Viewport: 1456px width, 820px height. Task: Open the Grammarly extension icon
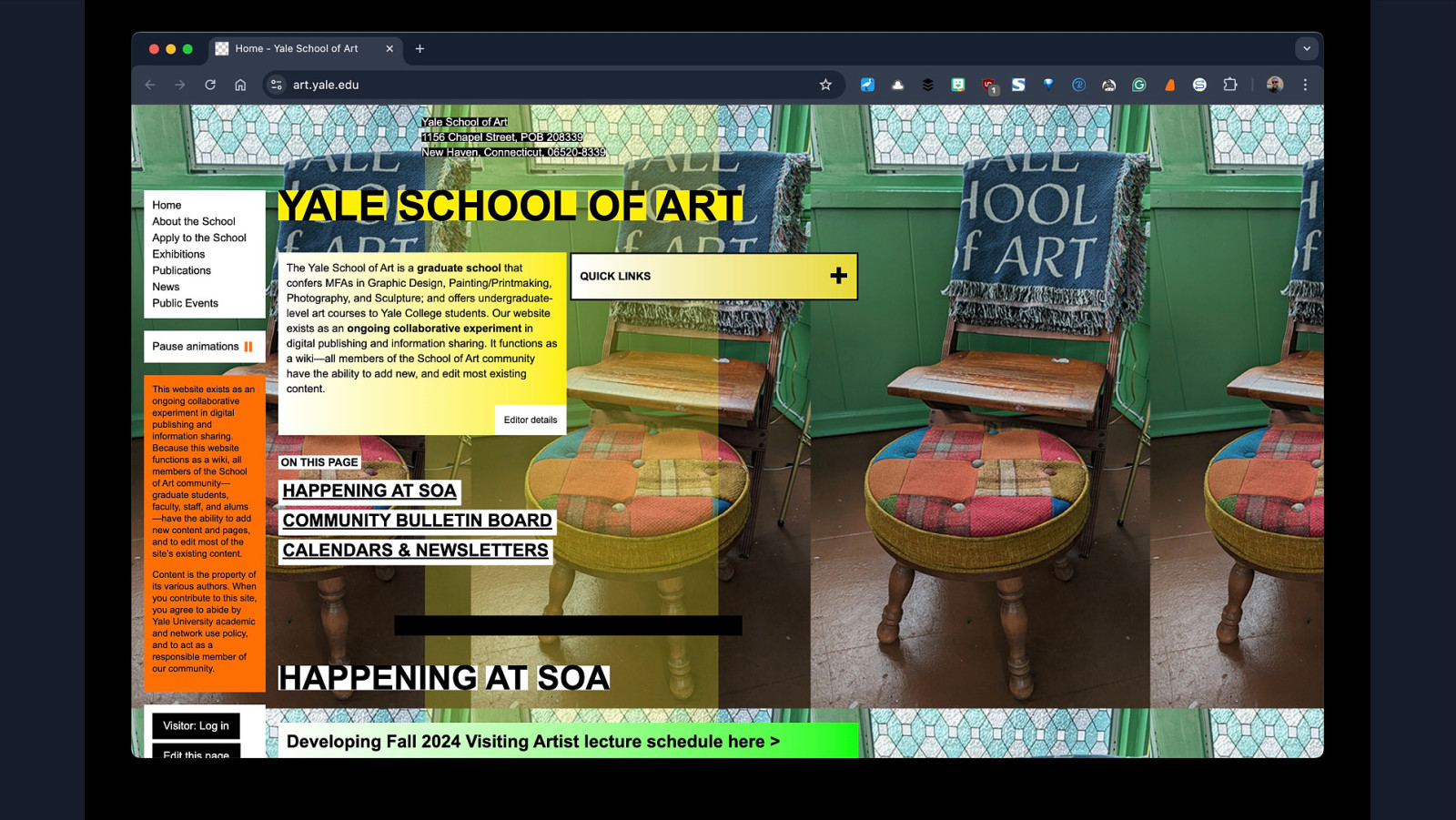click(x=1139, y=85)
